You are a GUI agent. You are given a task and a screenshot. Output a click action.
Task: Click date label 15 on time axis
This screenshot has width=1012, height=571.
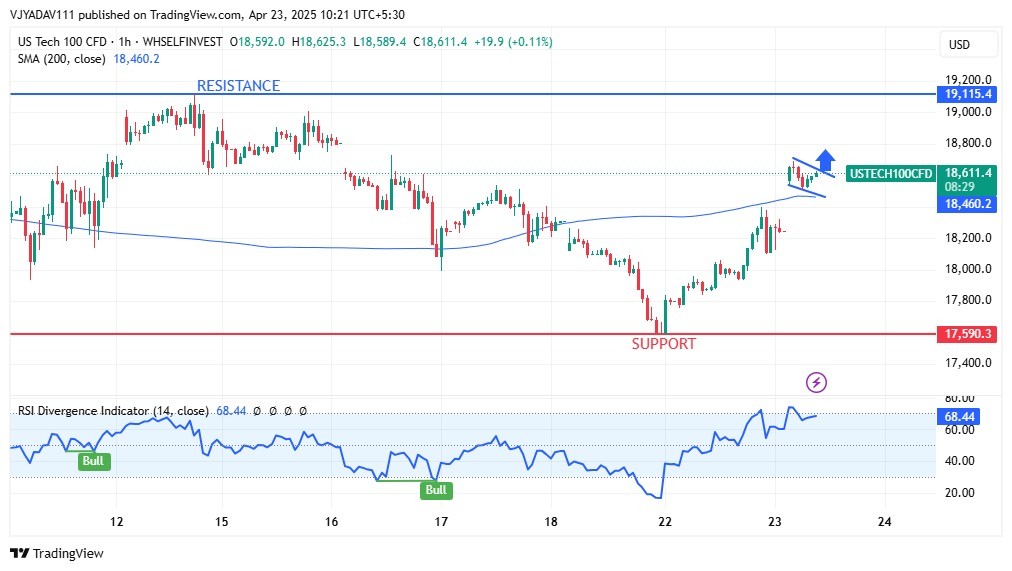coord(221,521)
